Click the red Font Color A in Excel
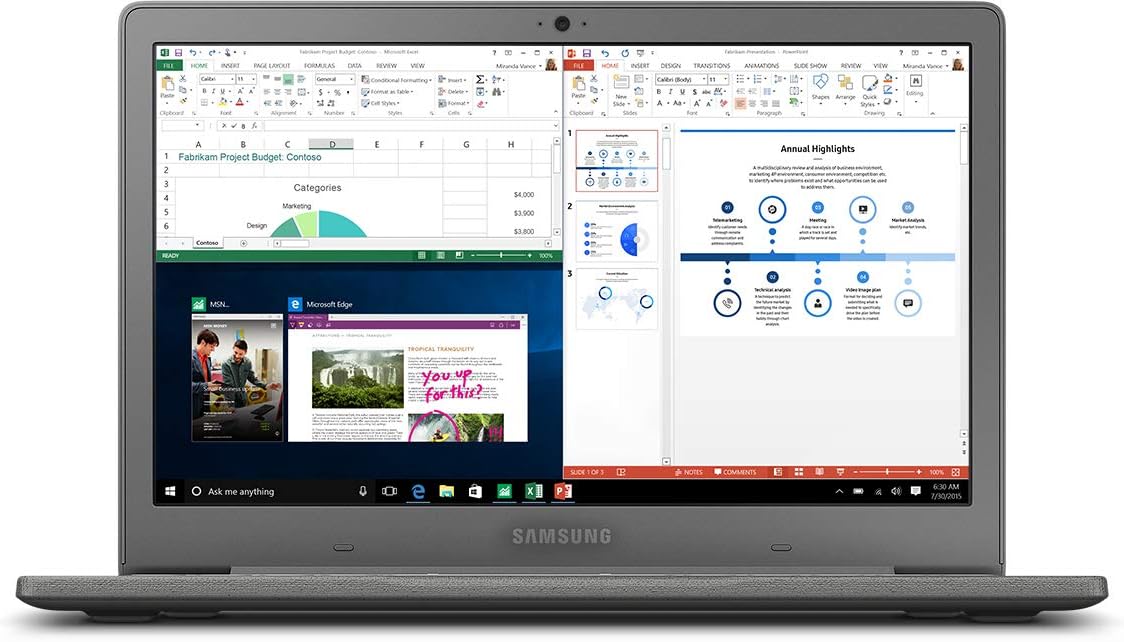1124x642 pixels. click(239, 102)
